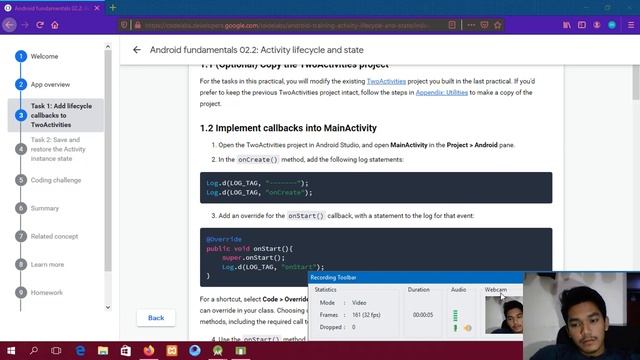The image size is (640, 360).
Task: Open Windows taskbar search
Action: coord(34,351)
